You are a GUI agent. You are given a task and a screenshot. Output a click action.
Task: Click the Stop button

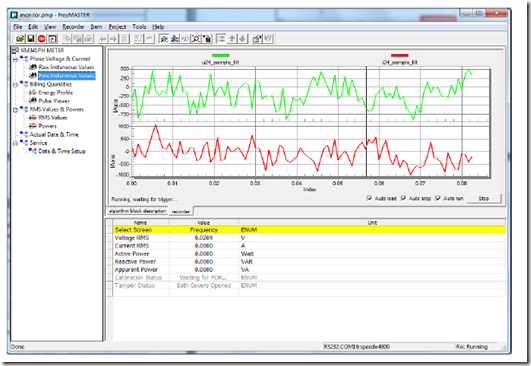click(x=484, y=198)
